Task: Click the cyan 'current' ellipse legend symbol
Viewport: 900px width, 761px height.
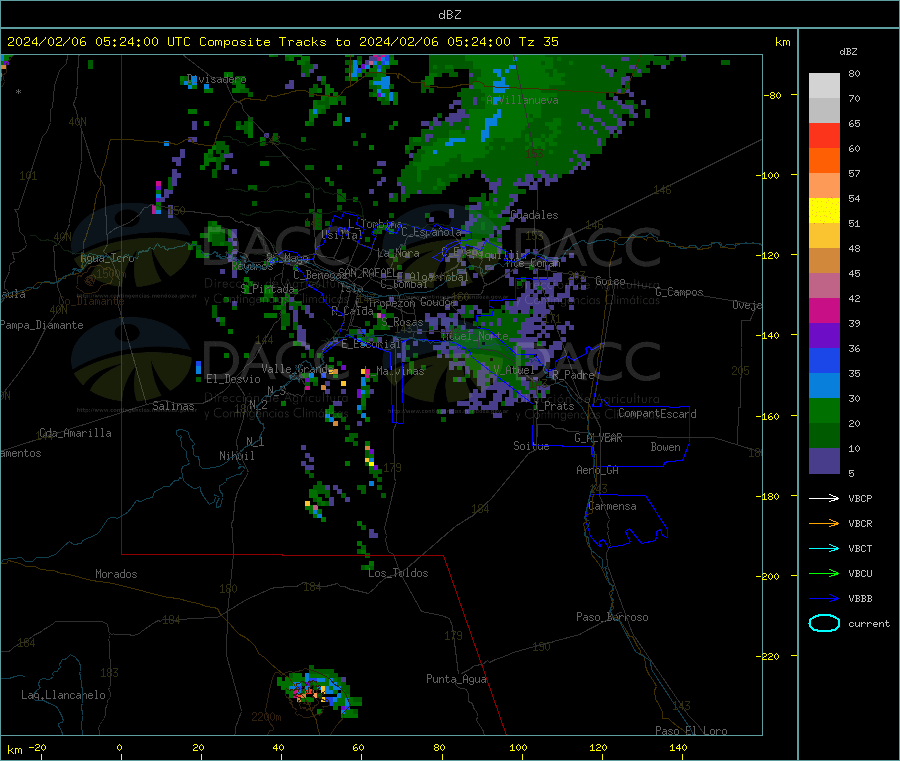Action: pos(824,623)
